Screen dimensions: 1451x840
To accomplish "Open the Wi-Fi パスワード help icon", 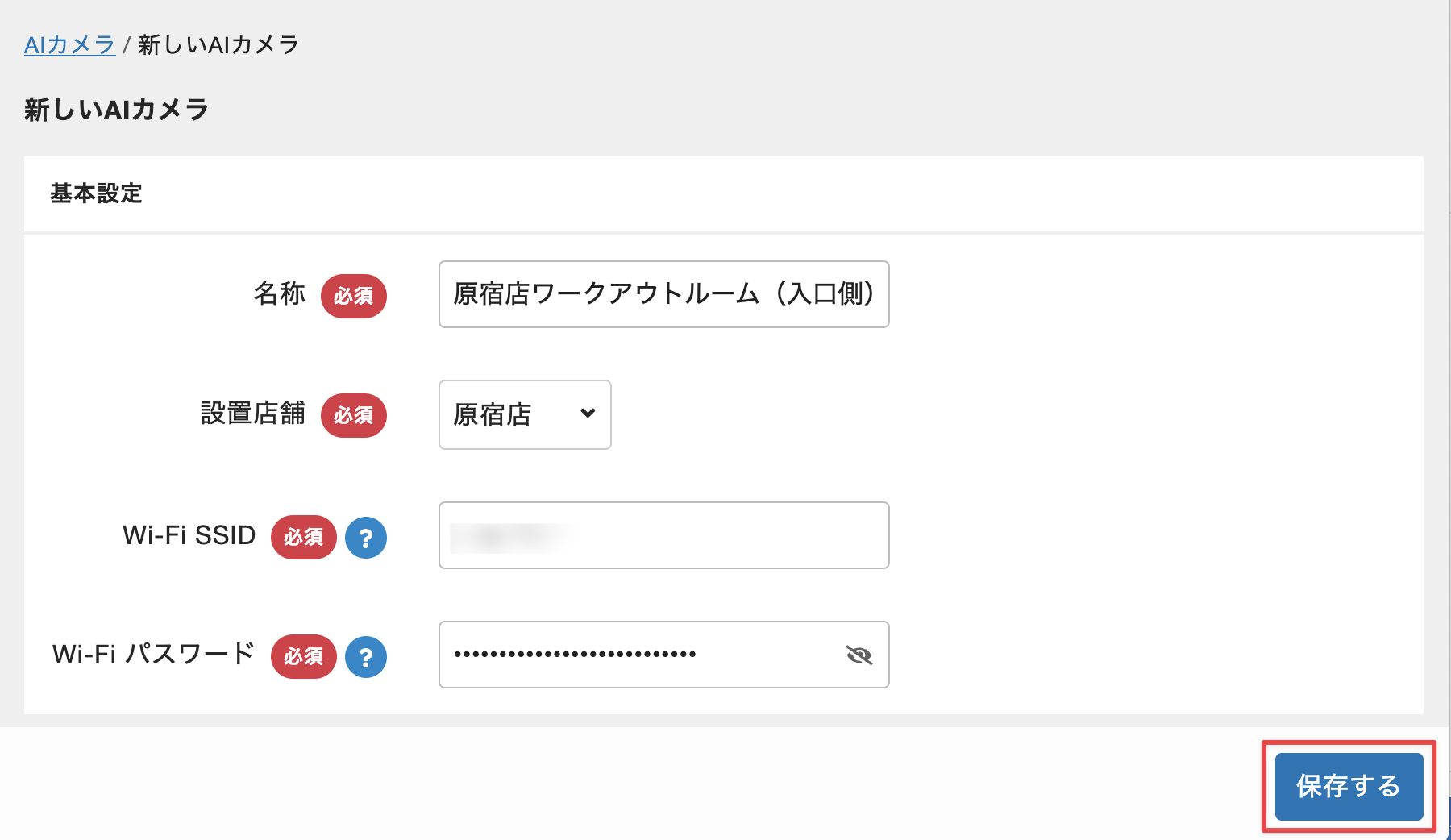I will 366,657.
